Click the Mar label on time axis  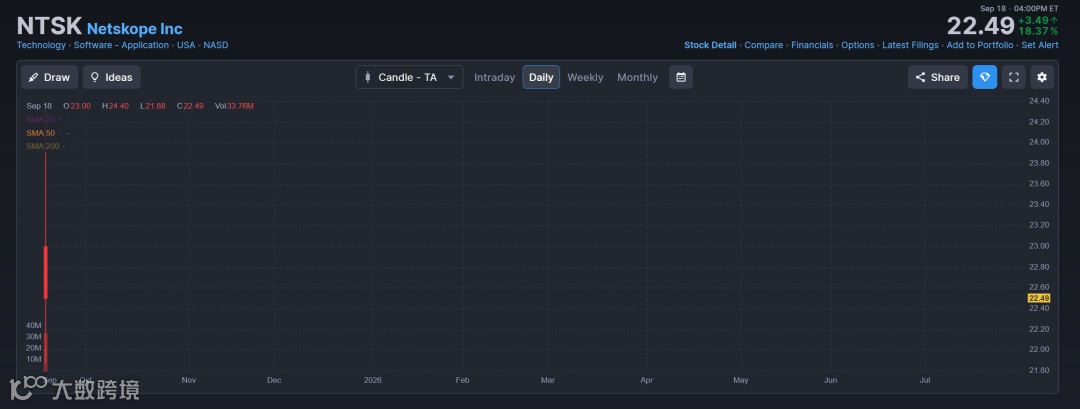tap(548, 380)
